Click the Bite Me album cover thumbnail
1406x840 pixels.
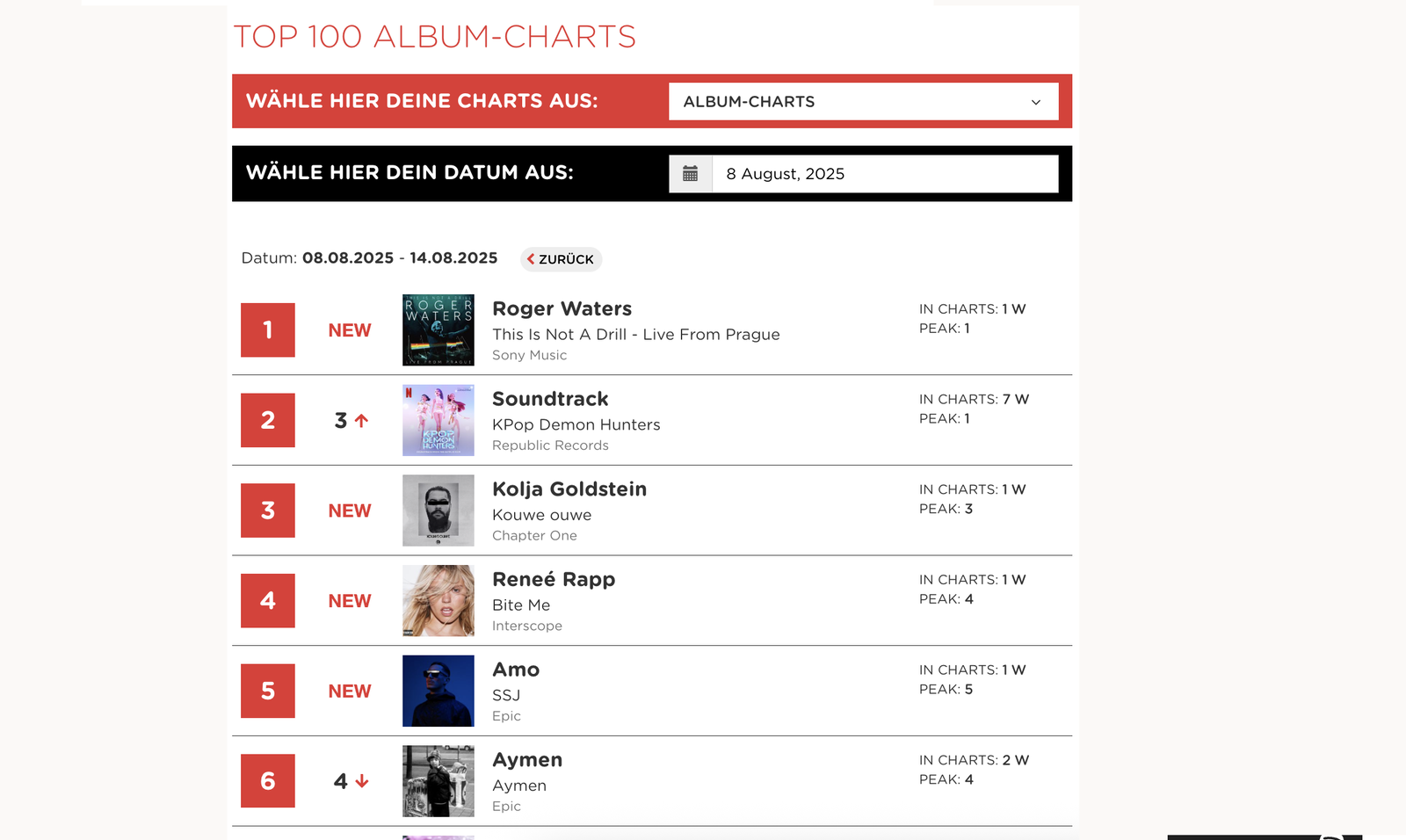(x=438, y=600)
